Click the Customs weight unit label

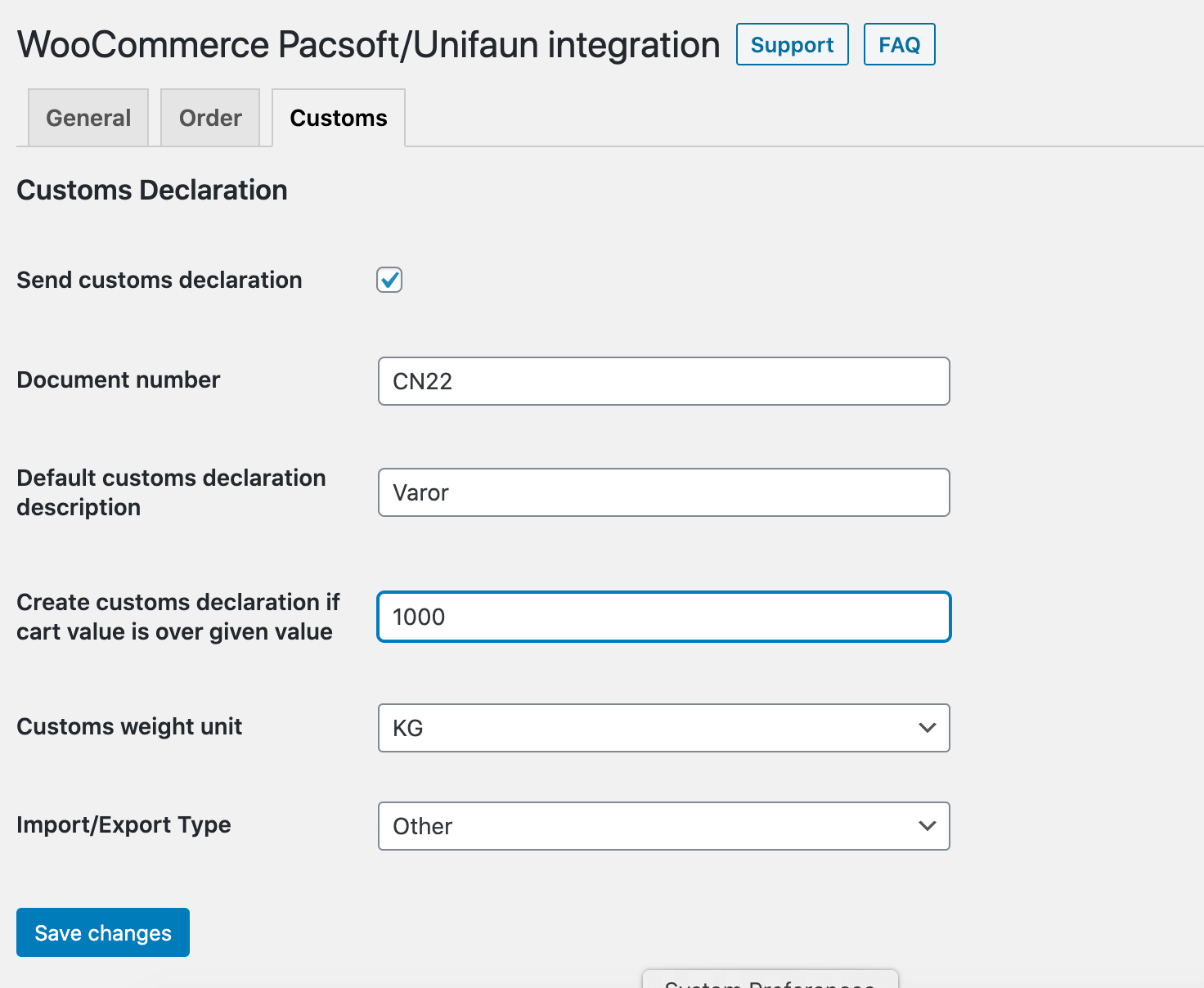click(129, 726)
